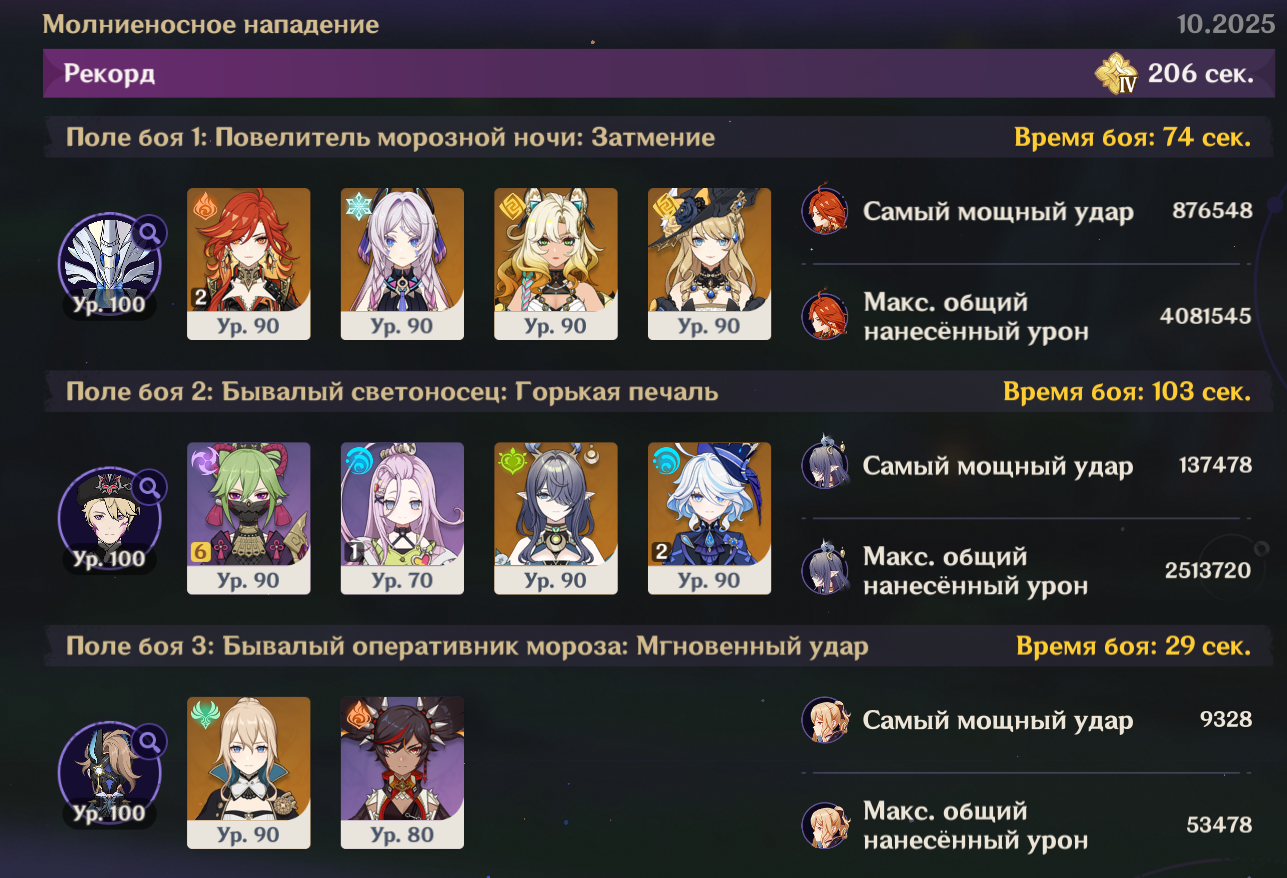Select blonde Anemo level 90 character card
1287x878 pixels.
249,772
